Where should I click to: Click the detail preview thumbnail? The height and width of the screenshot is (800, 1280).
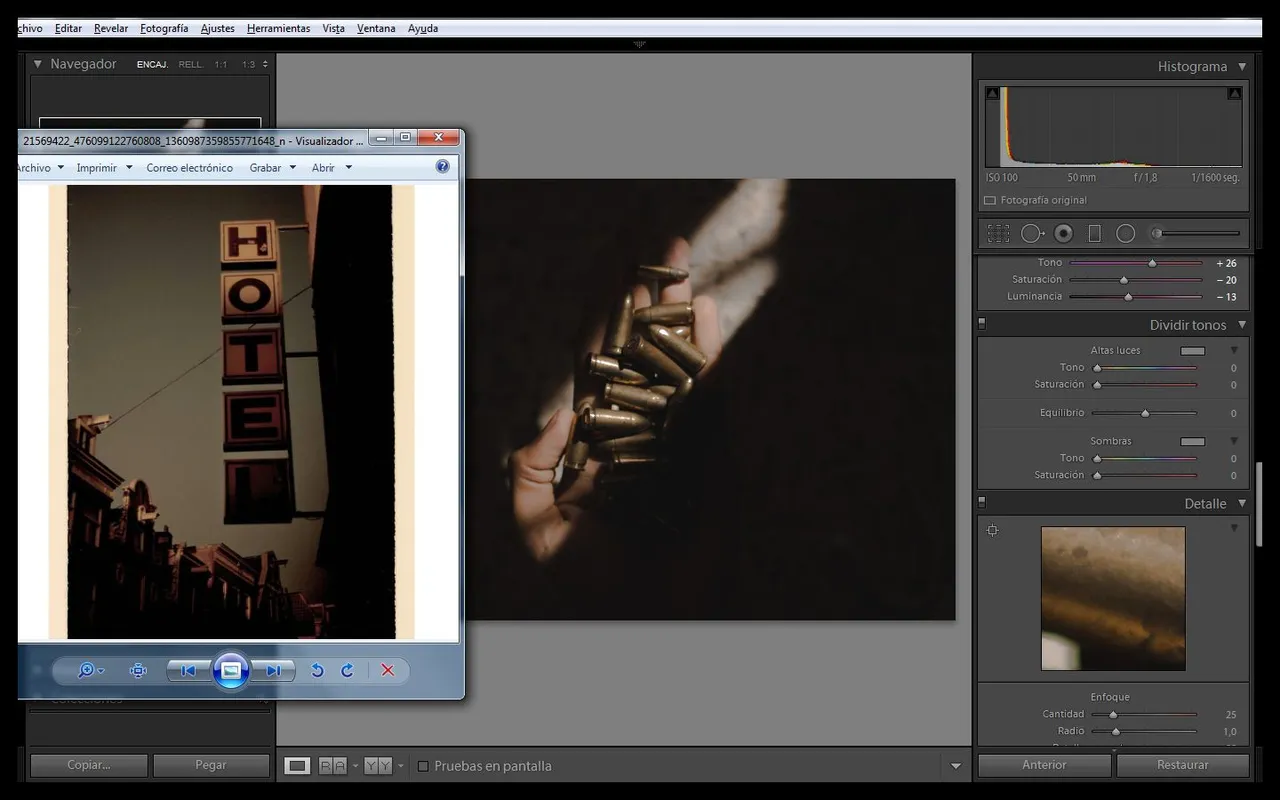1113,598
